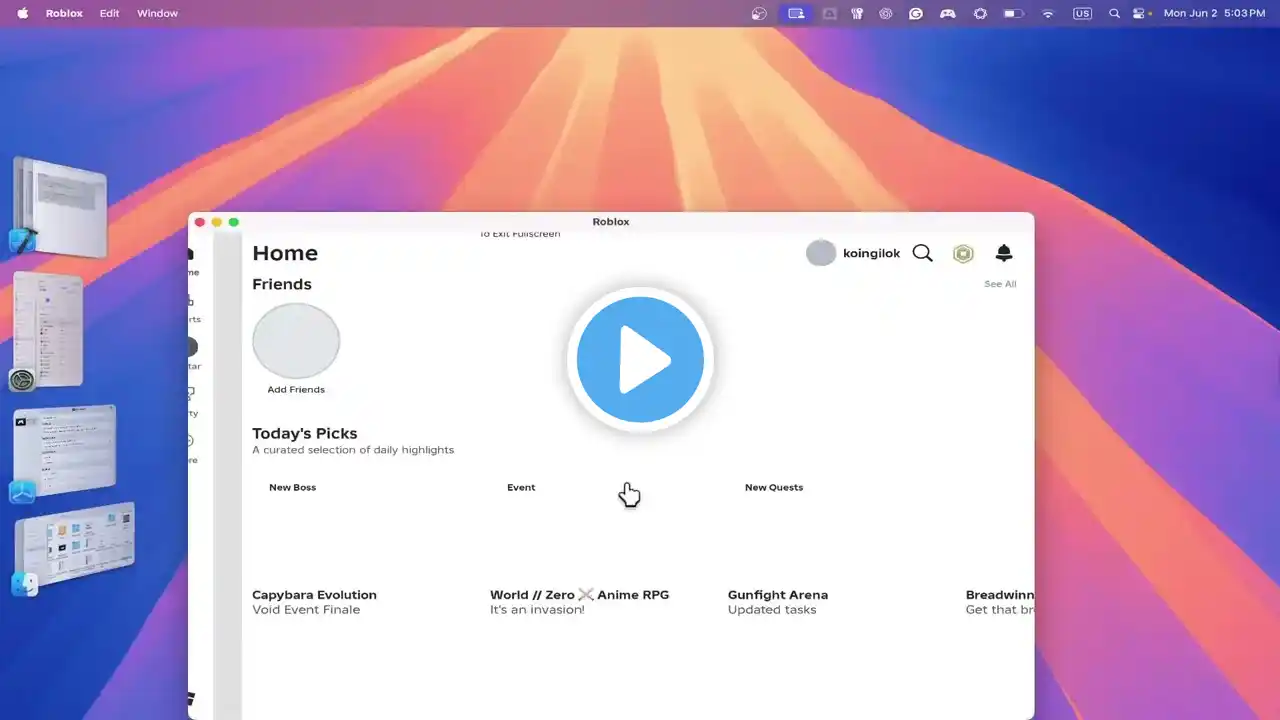Screen dimensions: 1280x720
Task: Play the video with the blue play button
Action: tap(640, 360)
